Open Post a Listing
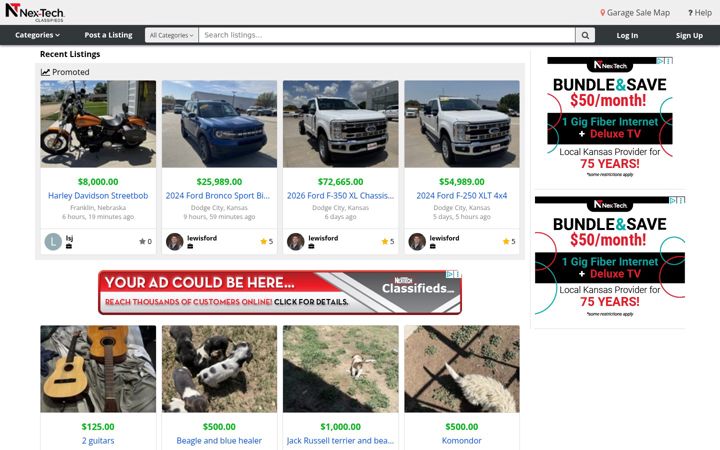The width and height of the screenshot is (720, 450). click(108, 35)
